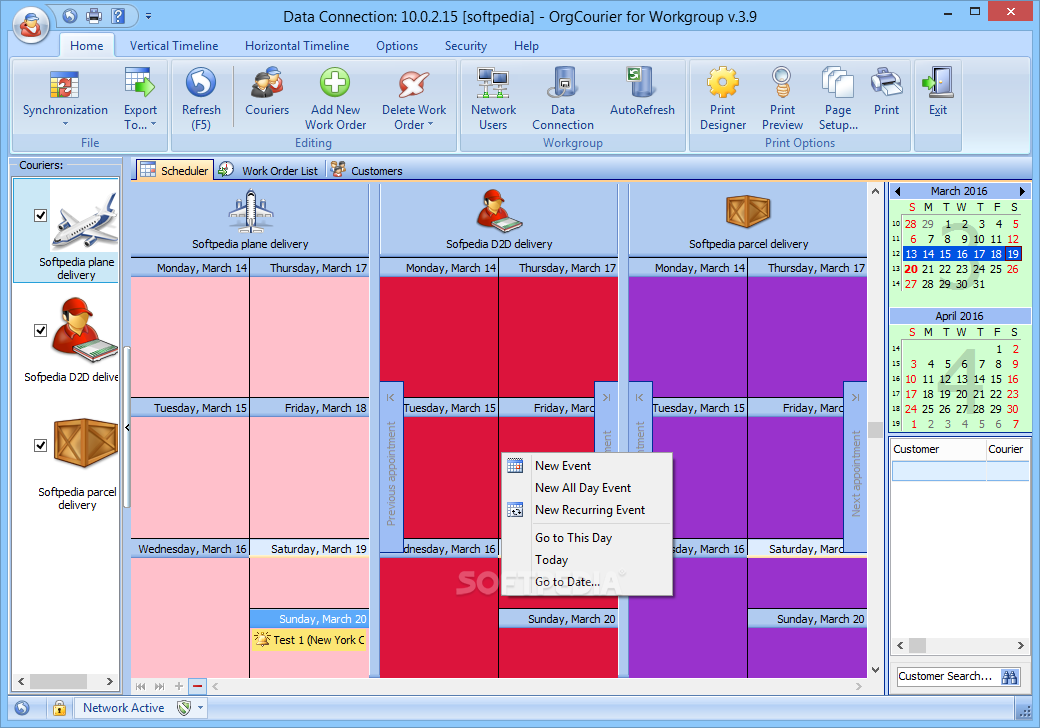Click Previous appointment button in D2D column

(391, 467)
